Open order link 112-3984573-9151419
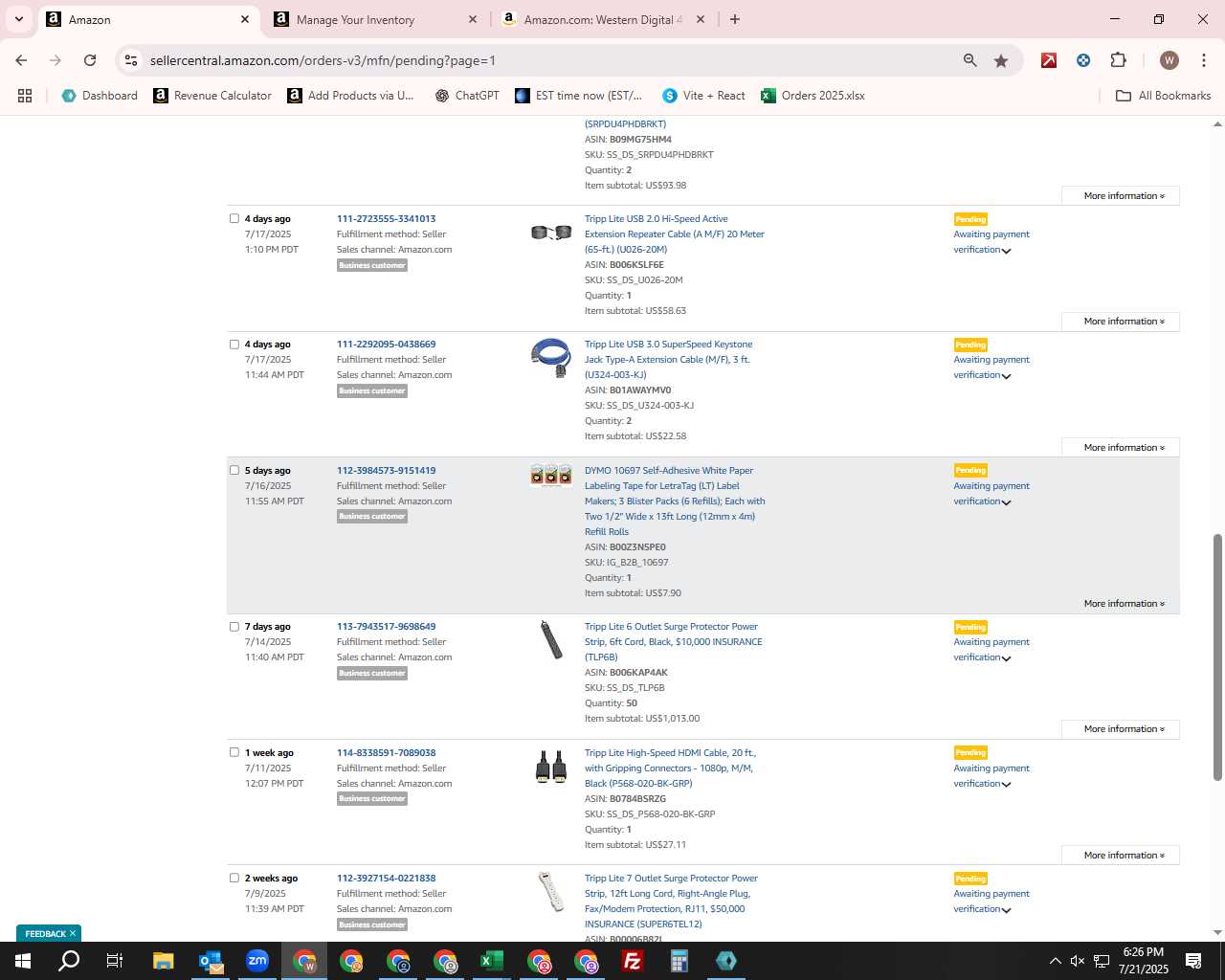This screenshot has width=1225, height=980. tap(386, 470)
